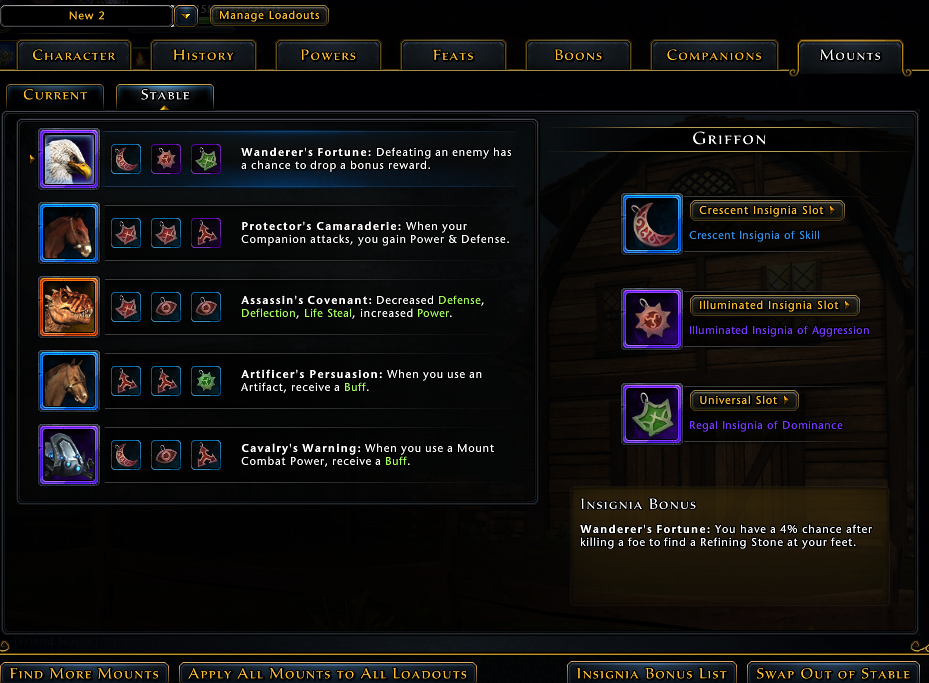Select the Griffon mount portrait

pyautogui.click(x=69, y=159)
